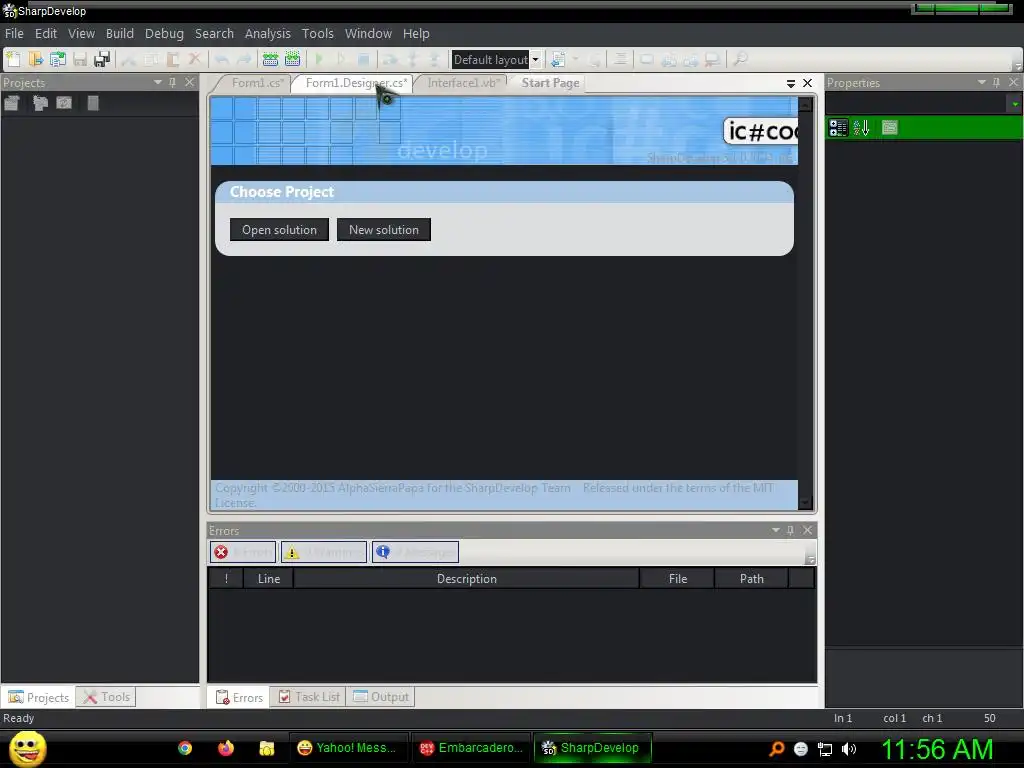This screenshot has width=1024, height=768.
Task: Click the Property Pages icon in Properties panel
Action: point(889,127)
